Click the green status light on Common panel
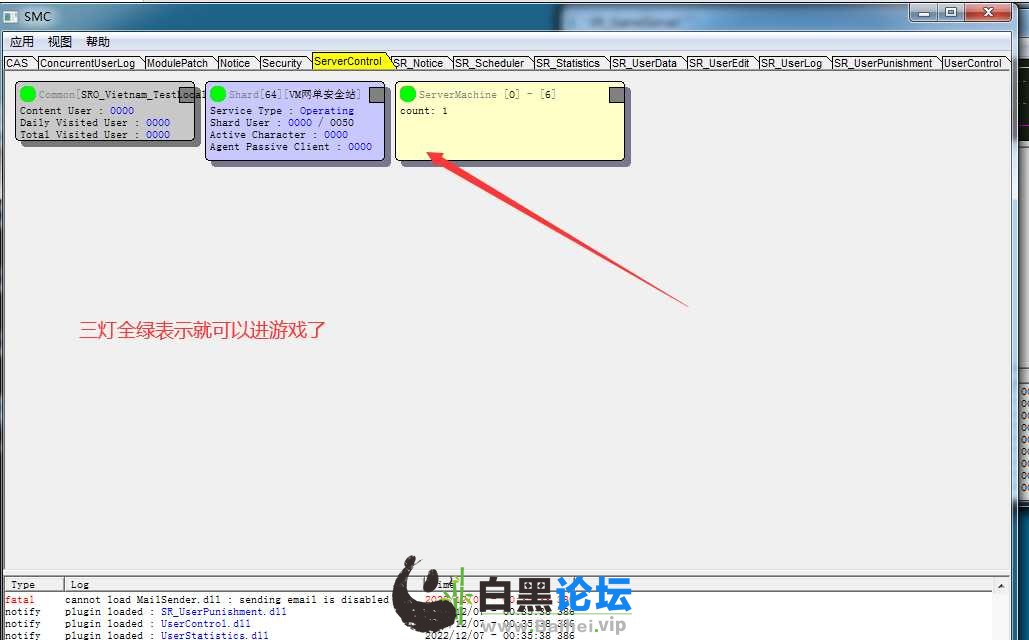The image size is (1029, 640). [x=28, y=94]
